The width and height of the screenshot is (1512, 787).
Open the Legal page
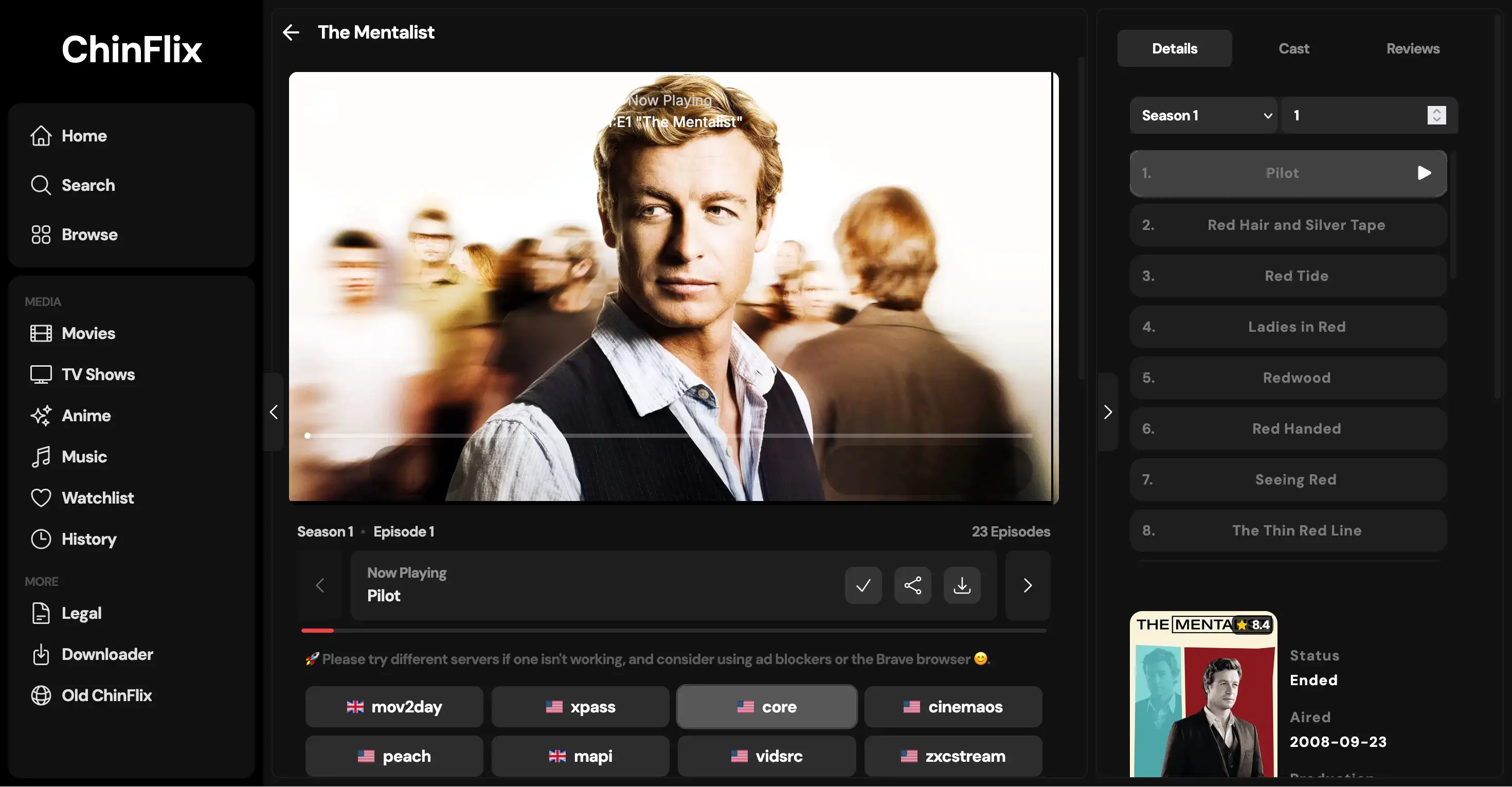[x=132, y=613]
